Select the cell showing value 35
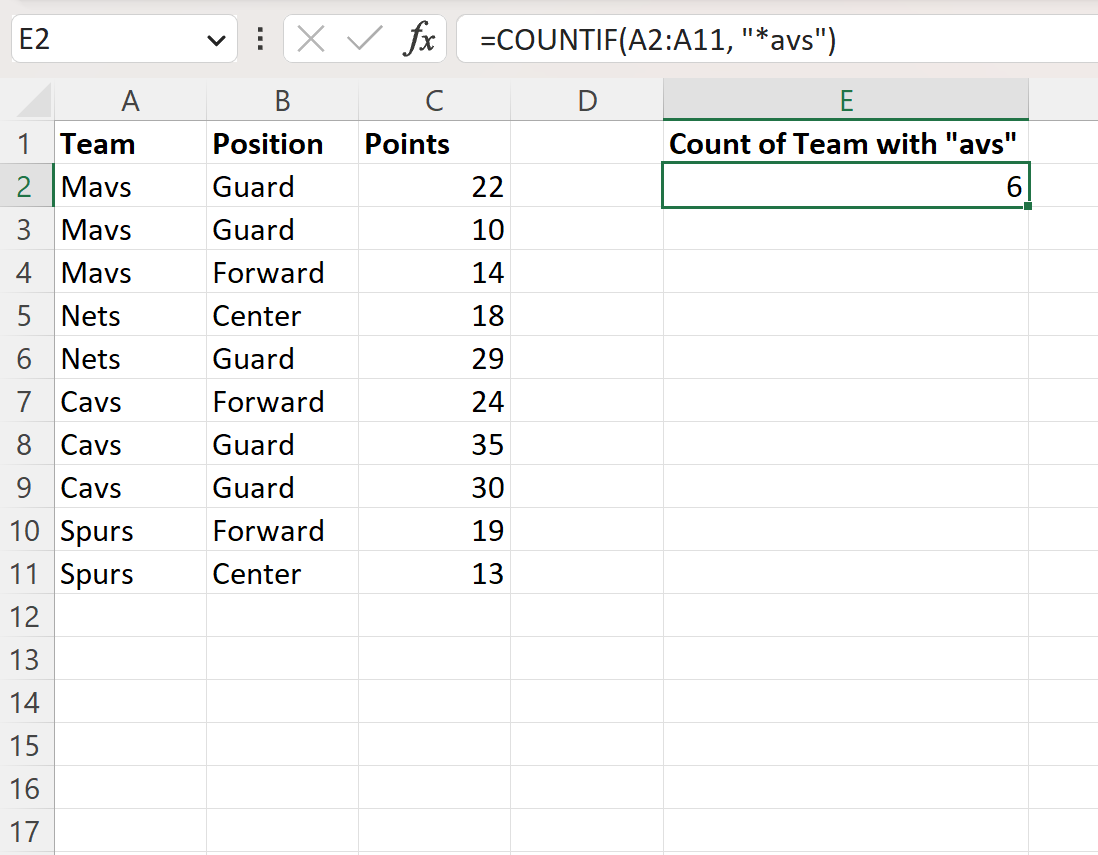The width and height of the screenshot is (1098, 855). coord(434,444)
